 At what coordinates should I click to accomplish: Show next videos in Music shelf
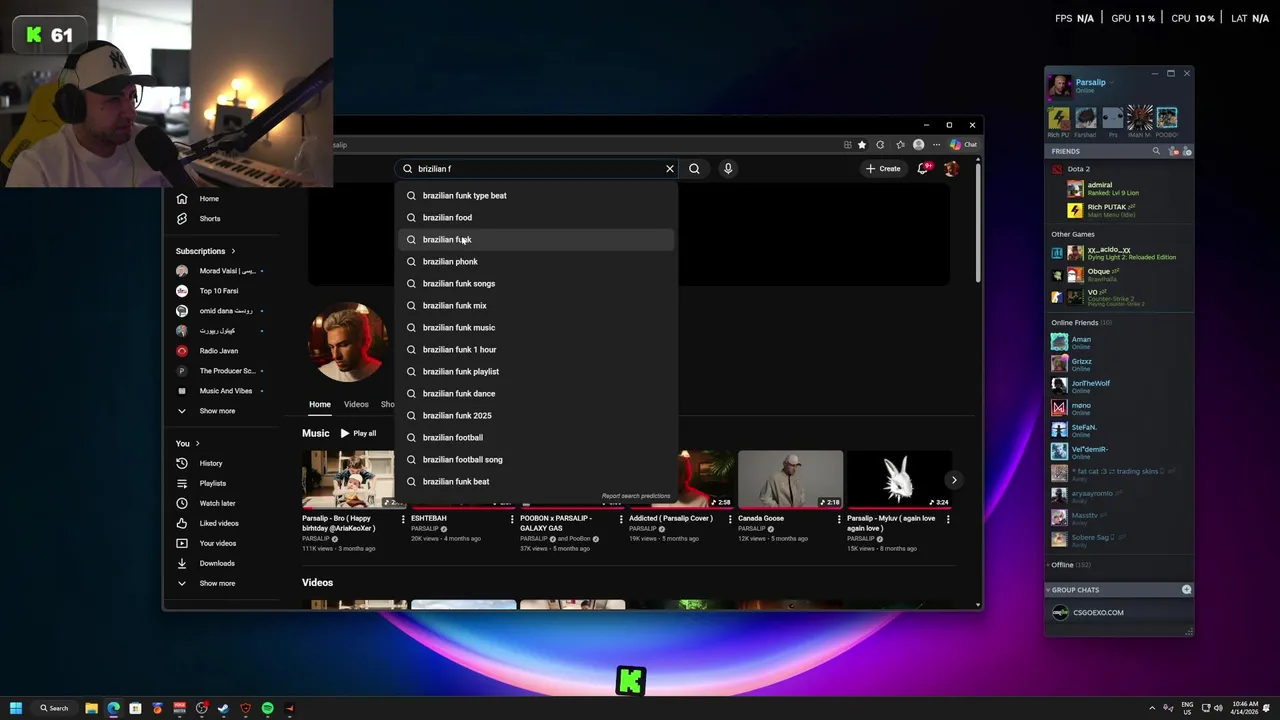coord(954,480)
